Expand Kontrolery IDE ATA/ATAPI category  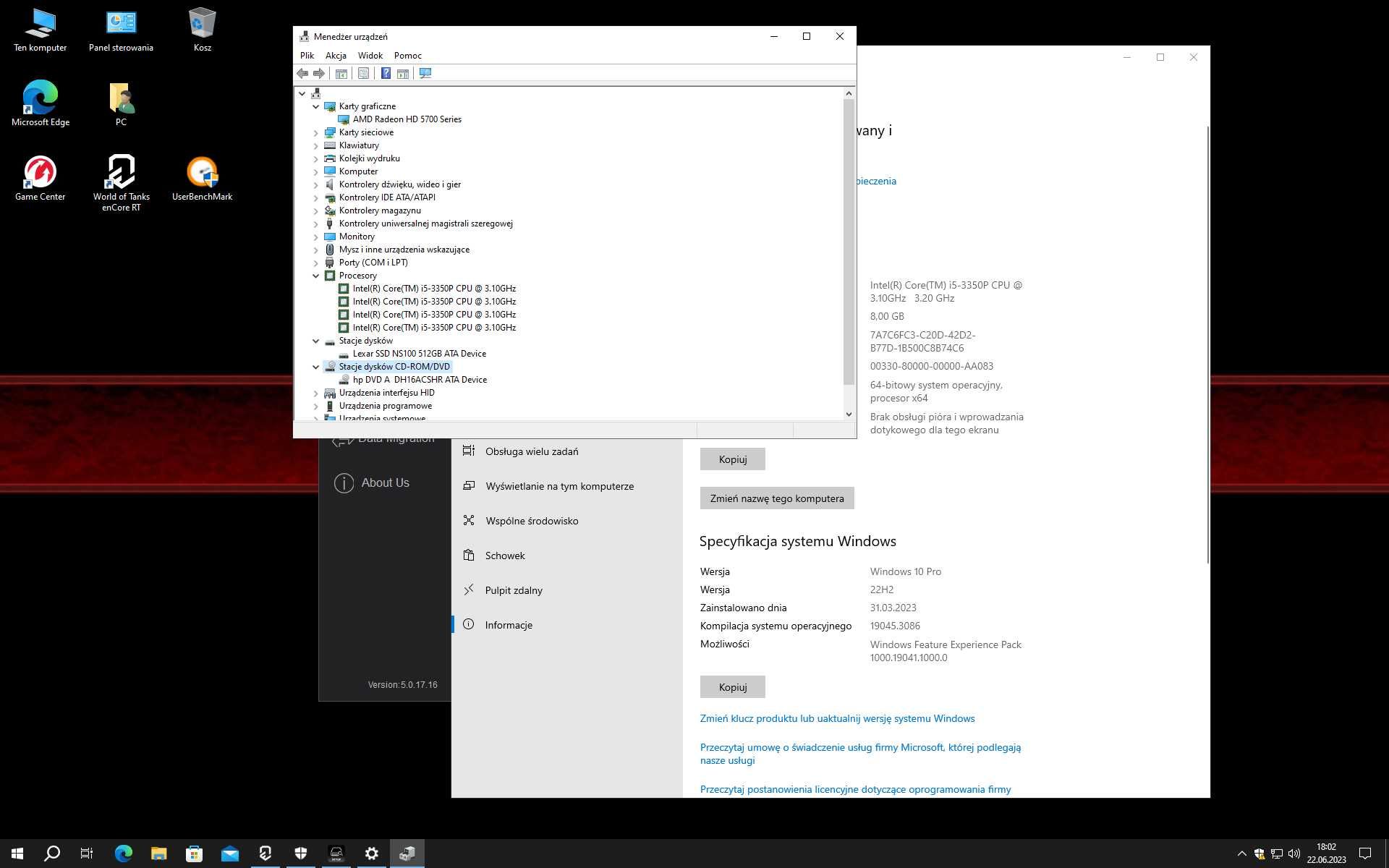315,197
